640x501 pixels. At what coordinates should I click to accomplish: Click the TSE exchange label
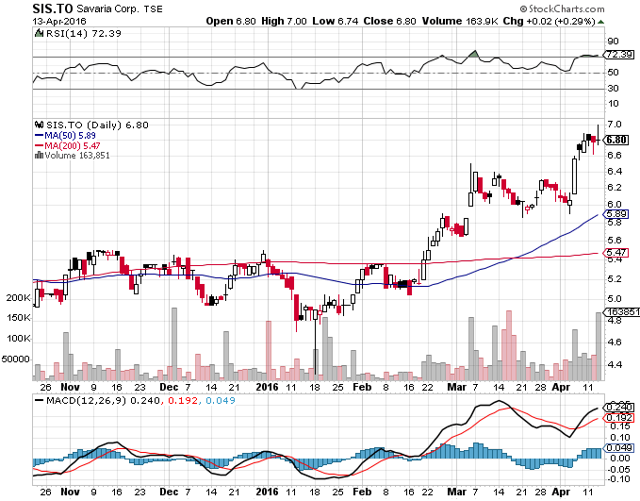pyautogui.click(x=153, y=9)
